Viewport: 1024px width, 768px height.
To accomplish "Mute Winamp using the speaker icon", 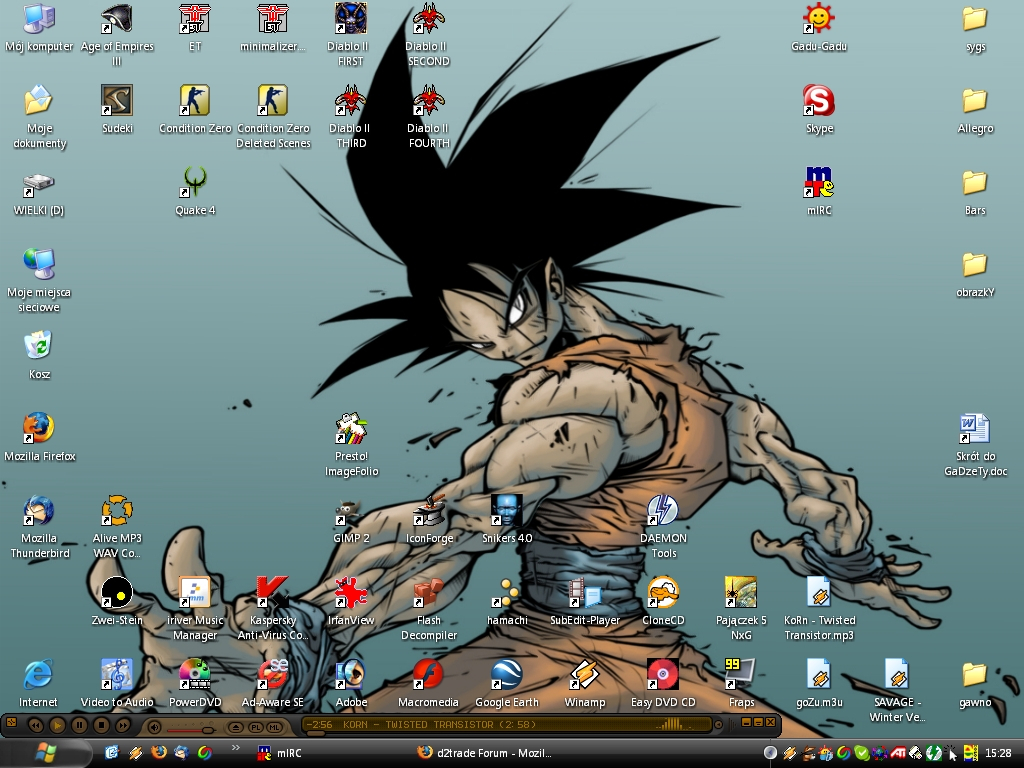I will (154, 726).
